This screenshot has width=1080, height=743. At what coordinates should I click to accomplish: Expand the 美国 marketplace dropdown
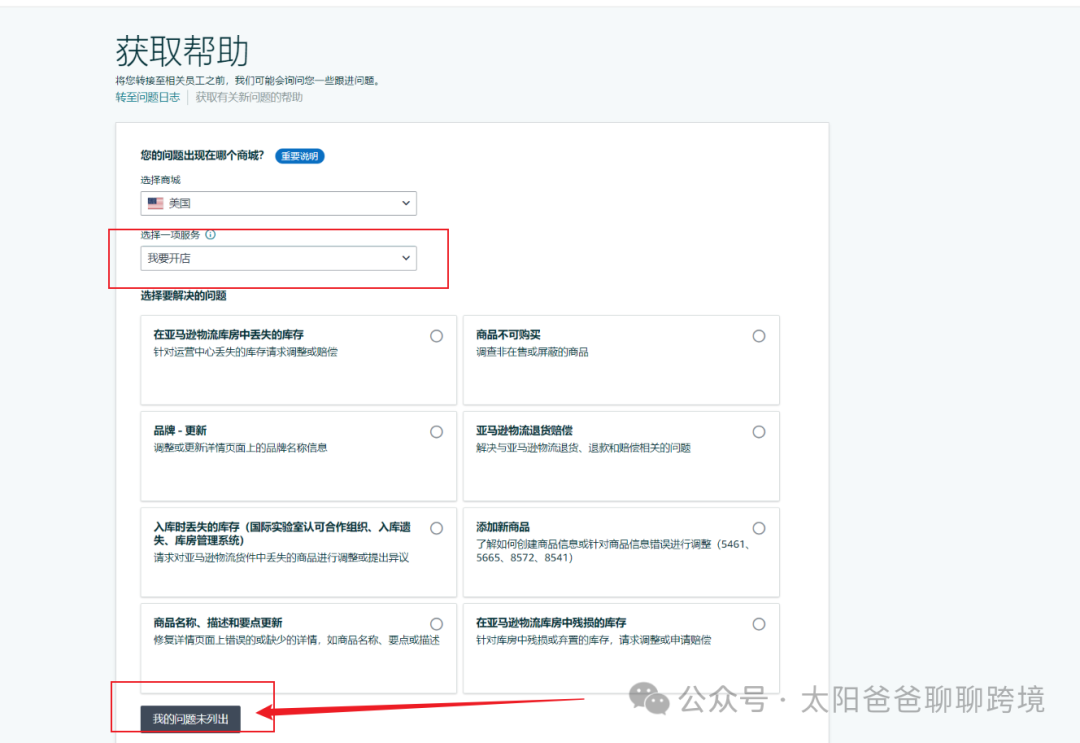click(x=278, y=203)
